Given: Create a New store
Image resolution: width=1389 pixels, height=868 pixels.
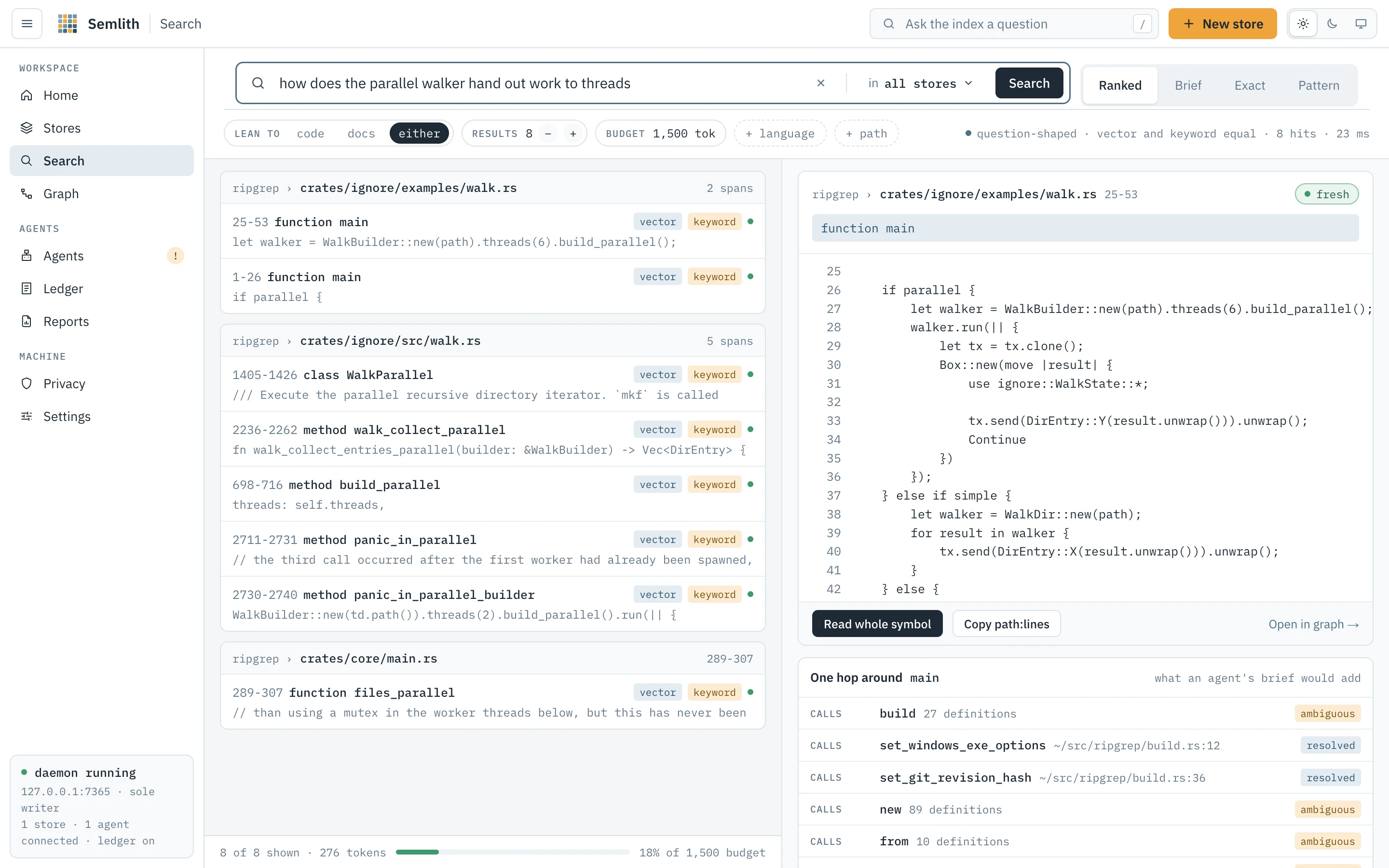Looking at the screenshot, I should pyautogui.click(x=1223, y=24).
